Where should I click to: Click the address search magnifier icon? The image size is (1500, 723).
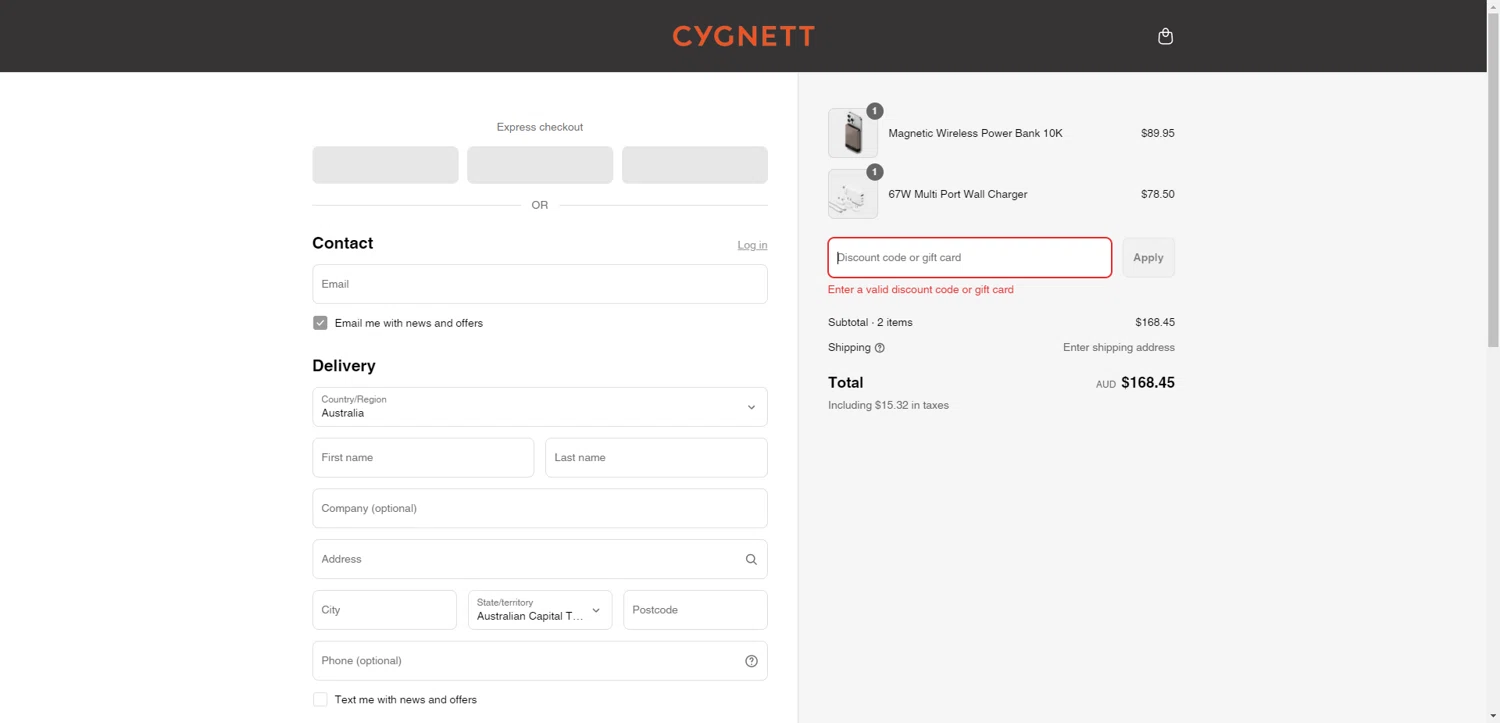[751, 559]
